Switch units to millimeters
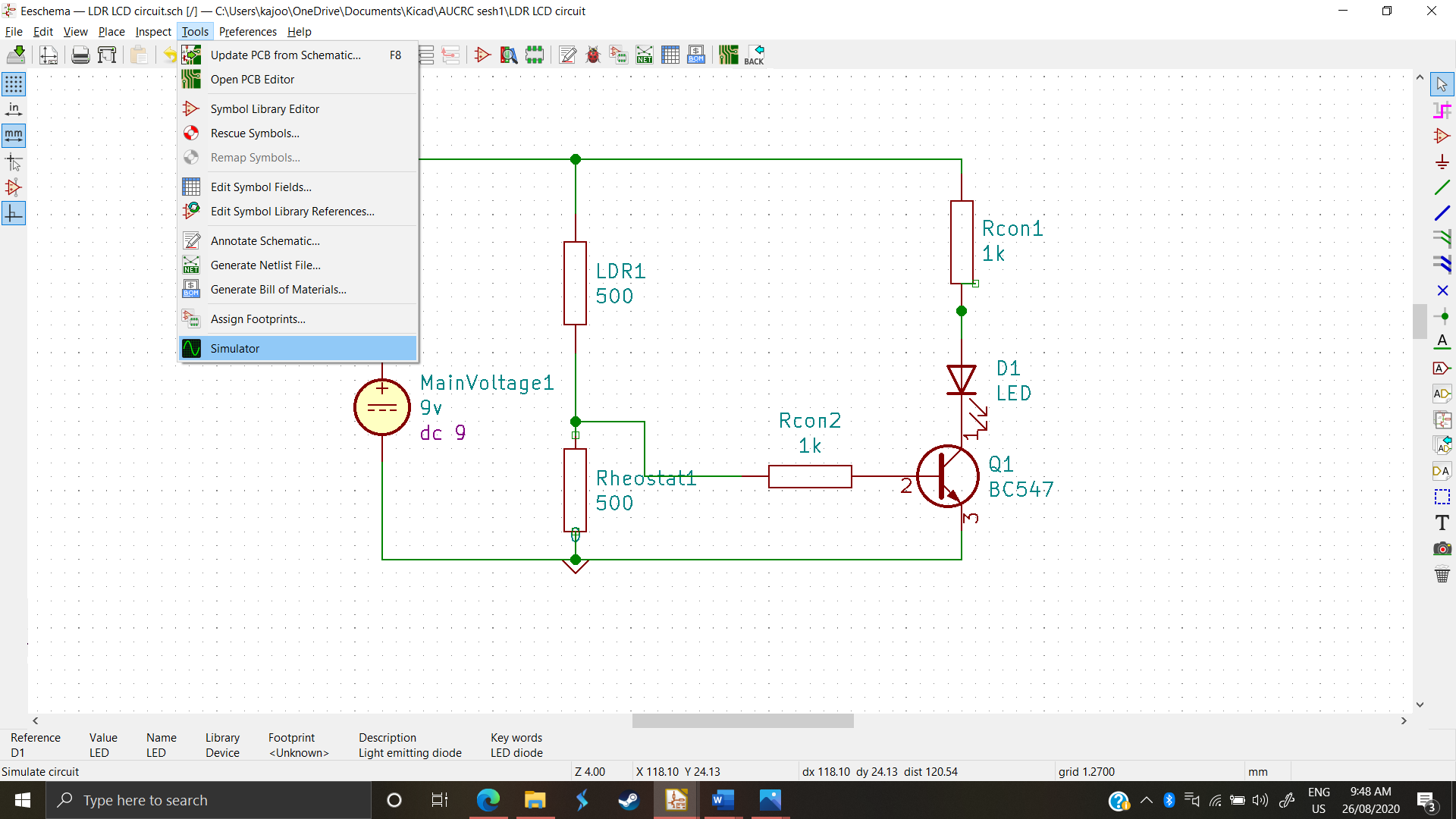 14,136
